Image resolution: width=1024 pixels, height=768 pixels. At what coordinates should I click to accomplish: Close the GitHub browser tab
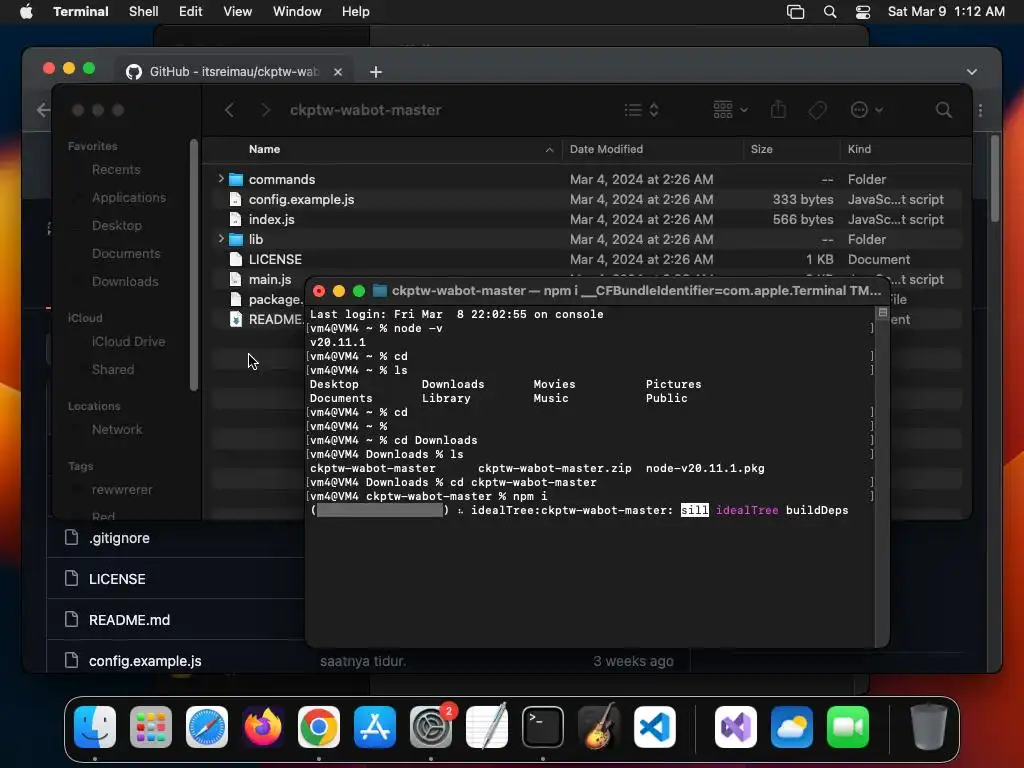[x=338, y=72]
